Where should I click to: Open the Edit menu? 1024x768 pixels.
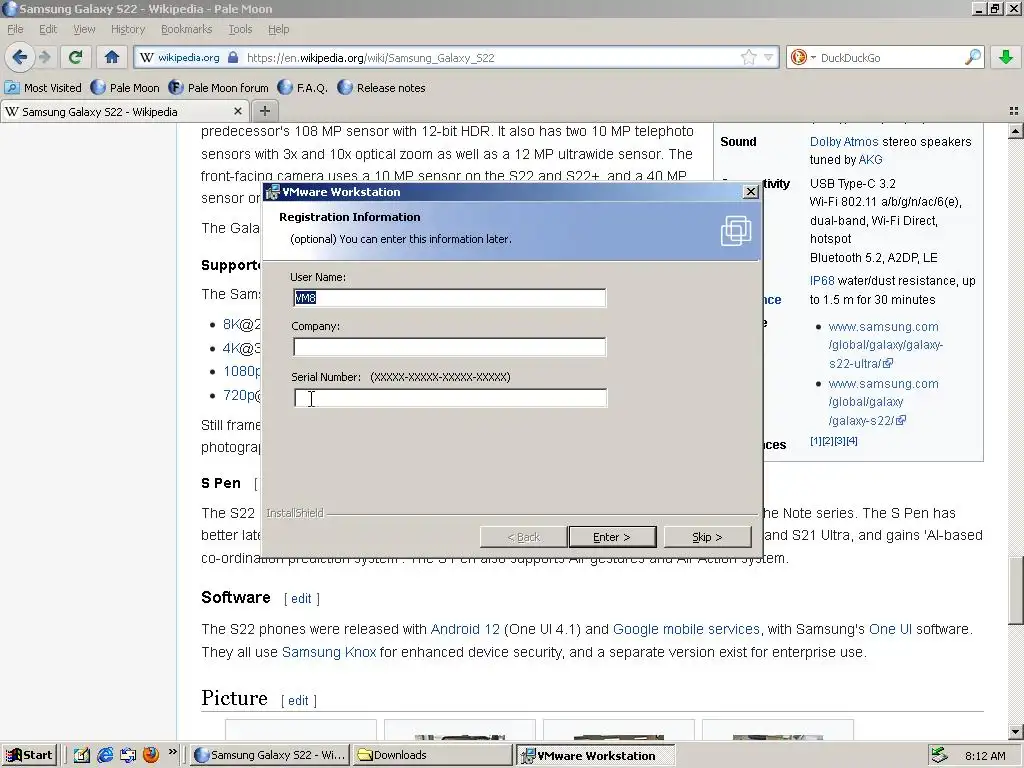[48, 29]
